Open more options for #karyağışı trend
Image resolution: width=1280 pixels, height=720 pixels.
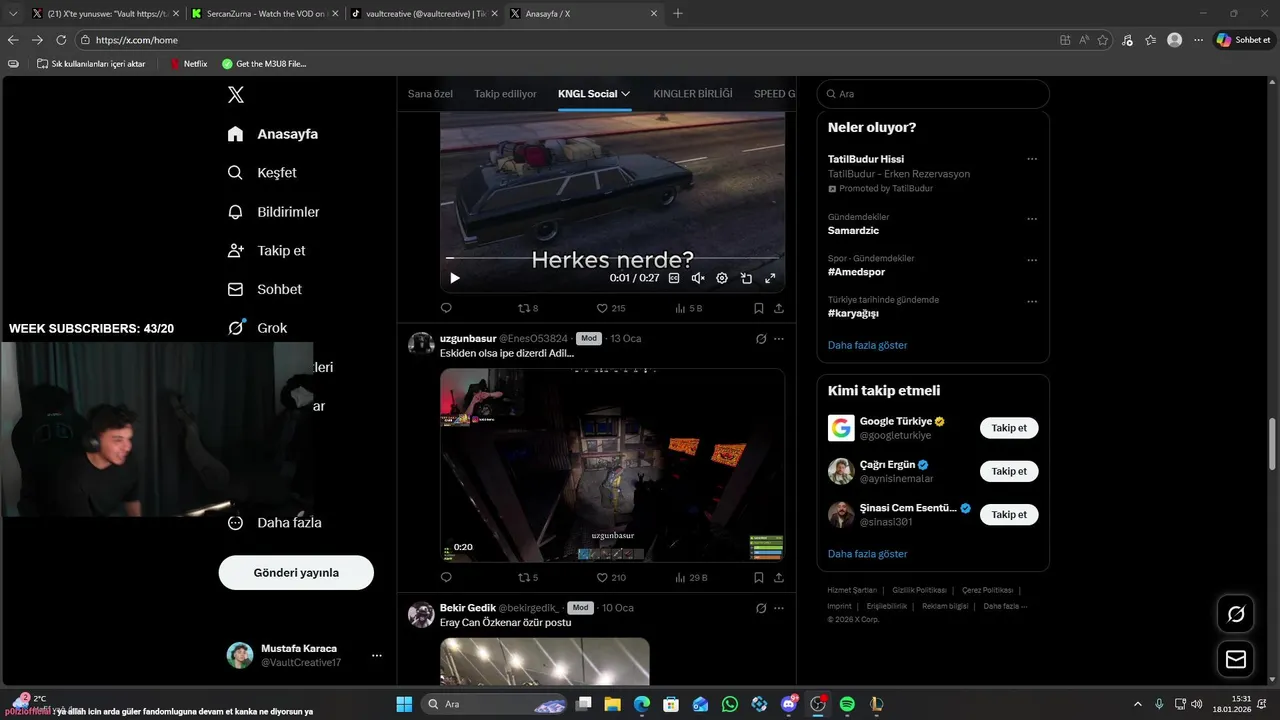pos(1032,301)
